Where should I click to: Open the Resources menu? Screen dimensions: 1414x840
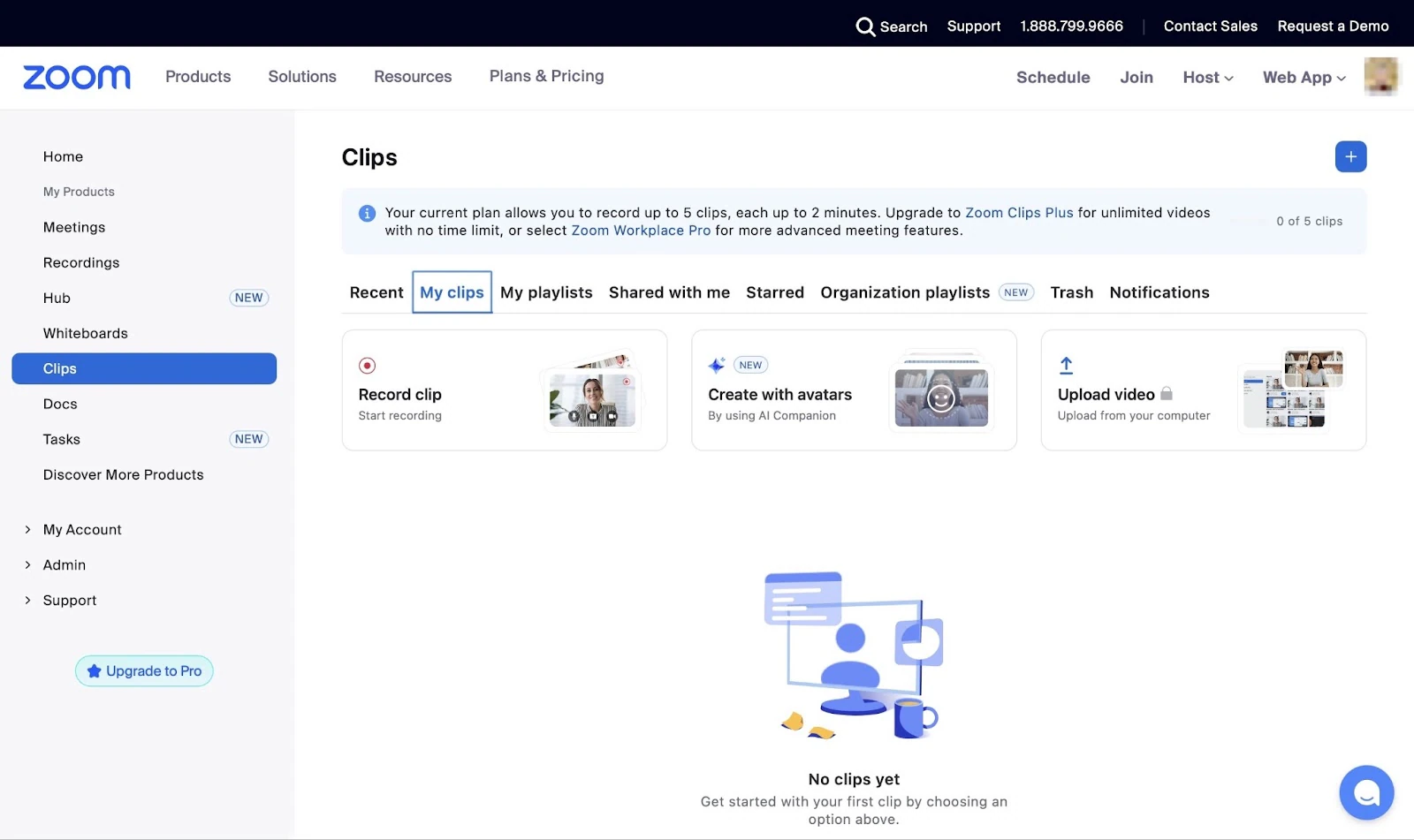pos(413,77)
